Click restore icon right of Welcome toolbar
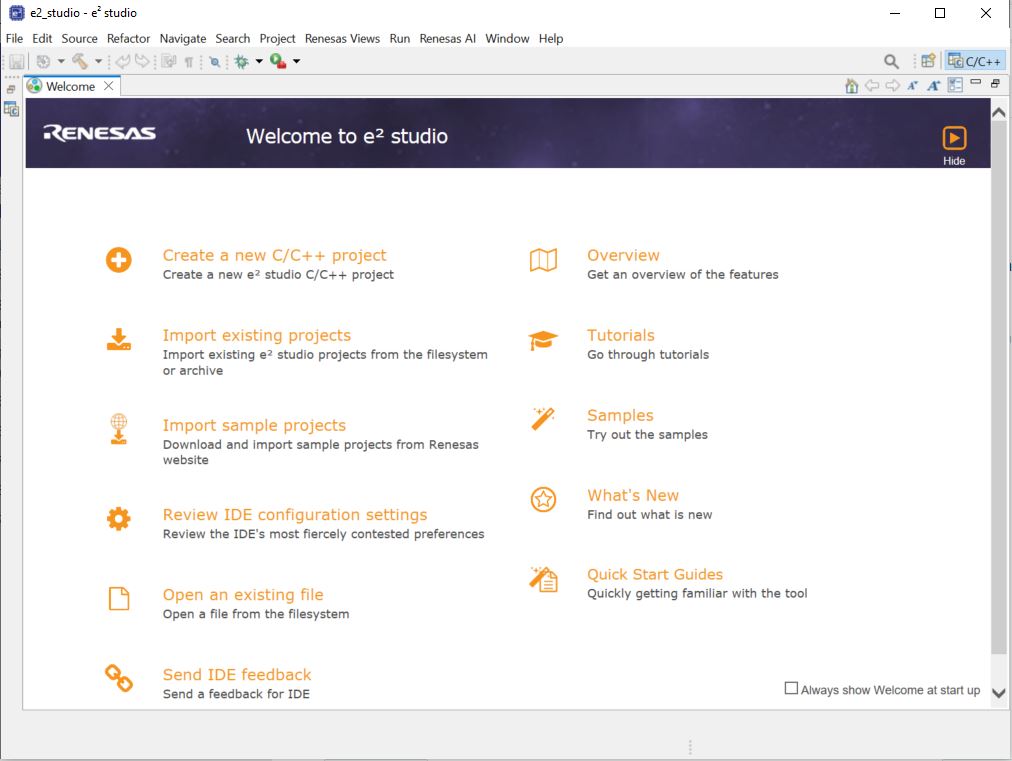Image resolution: width=1012 pixels, height=761 pixels. (x=995, y=83)
